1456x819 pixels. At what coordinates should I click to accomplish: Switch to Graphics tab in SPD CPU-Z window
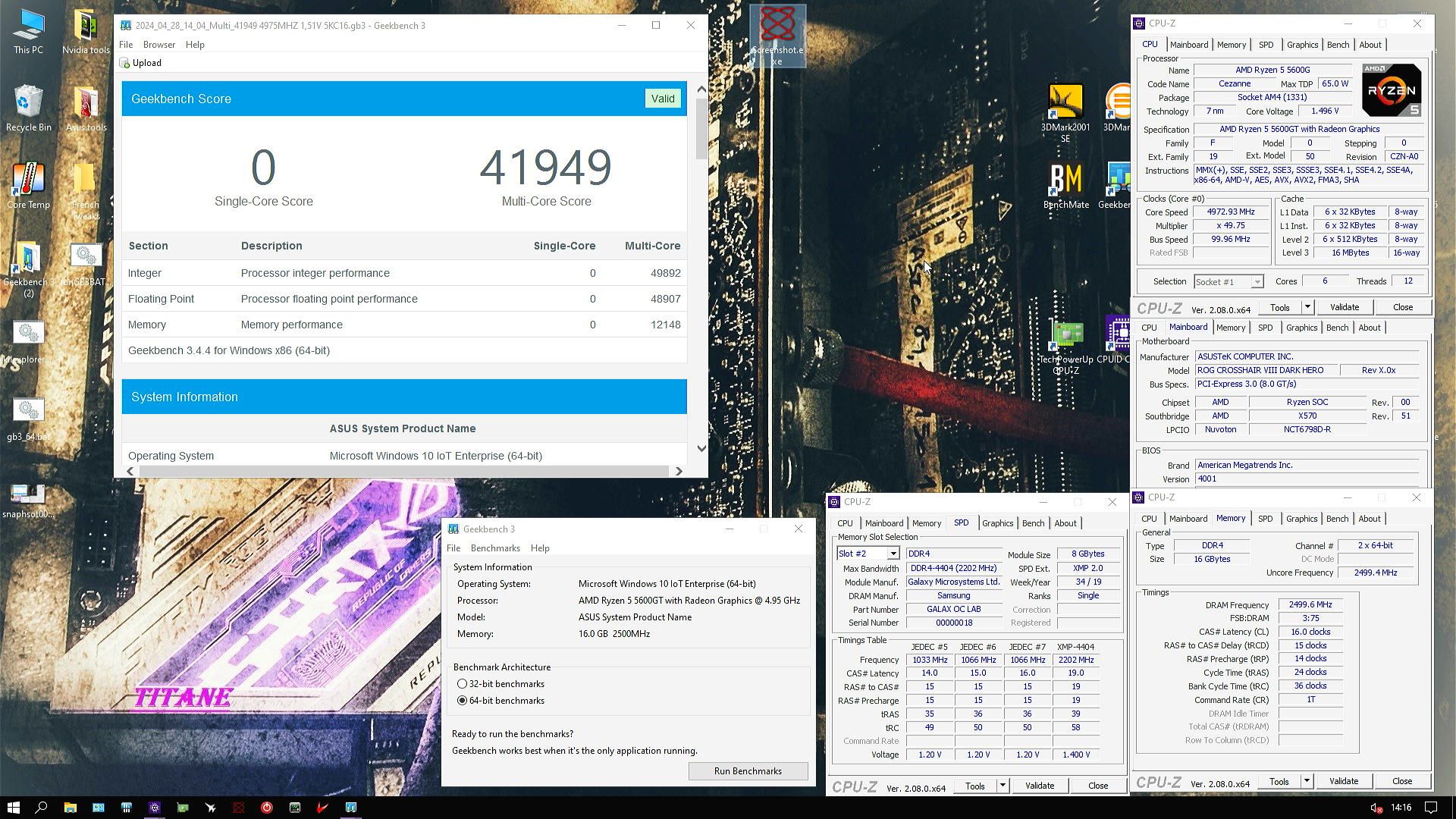[x=997, y=523]
